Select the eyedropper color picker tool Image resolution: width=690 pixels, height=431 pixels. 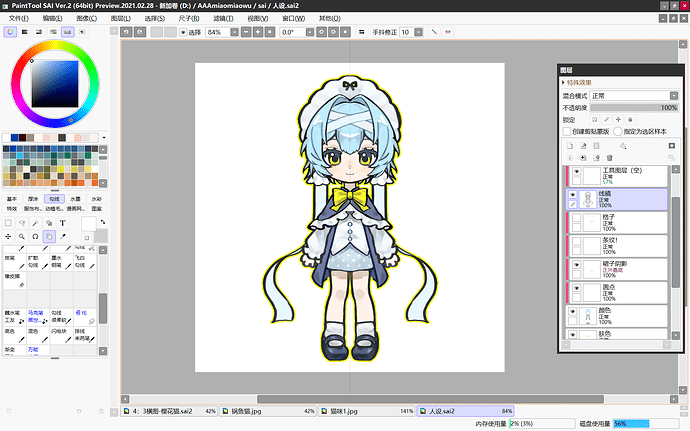pos(62,237)
